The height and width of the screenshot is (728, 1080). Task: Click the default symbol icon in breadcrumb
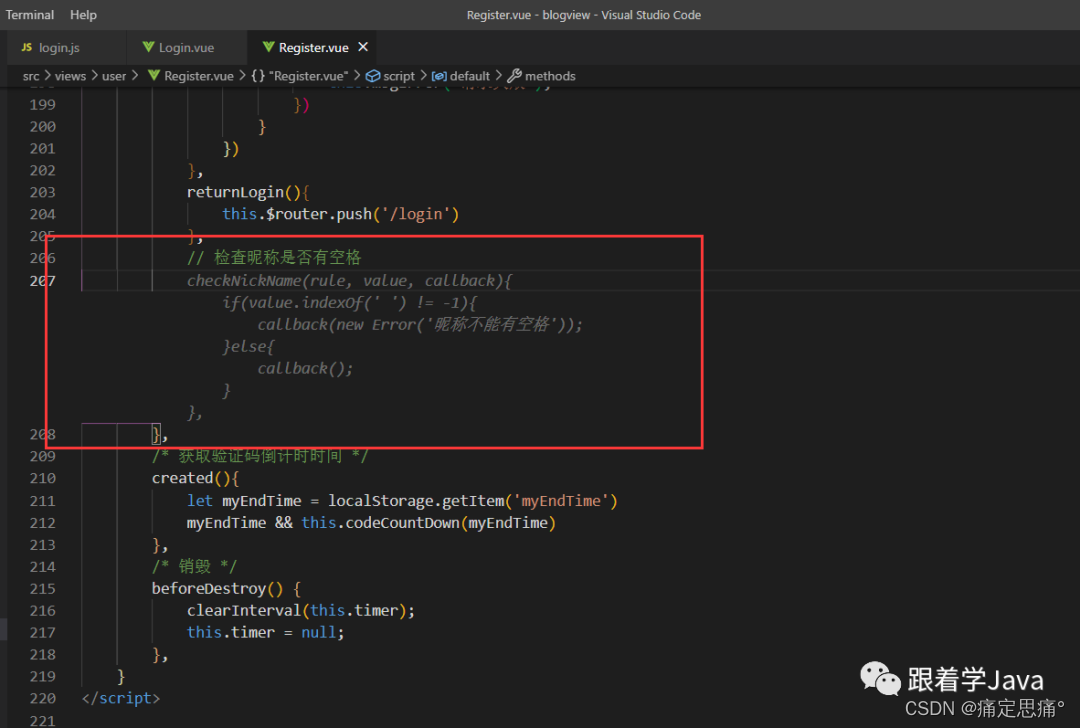click(x=439, y=76)
